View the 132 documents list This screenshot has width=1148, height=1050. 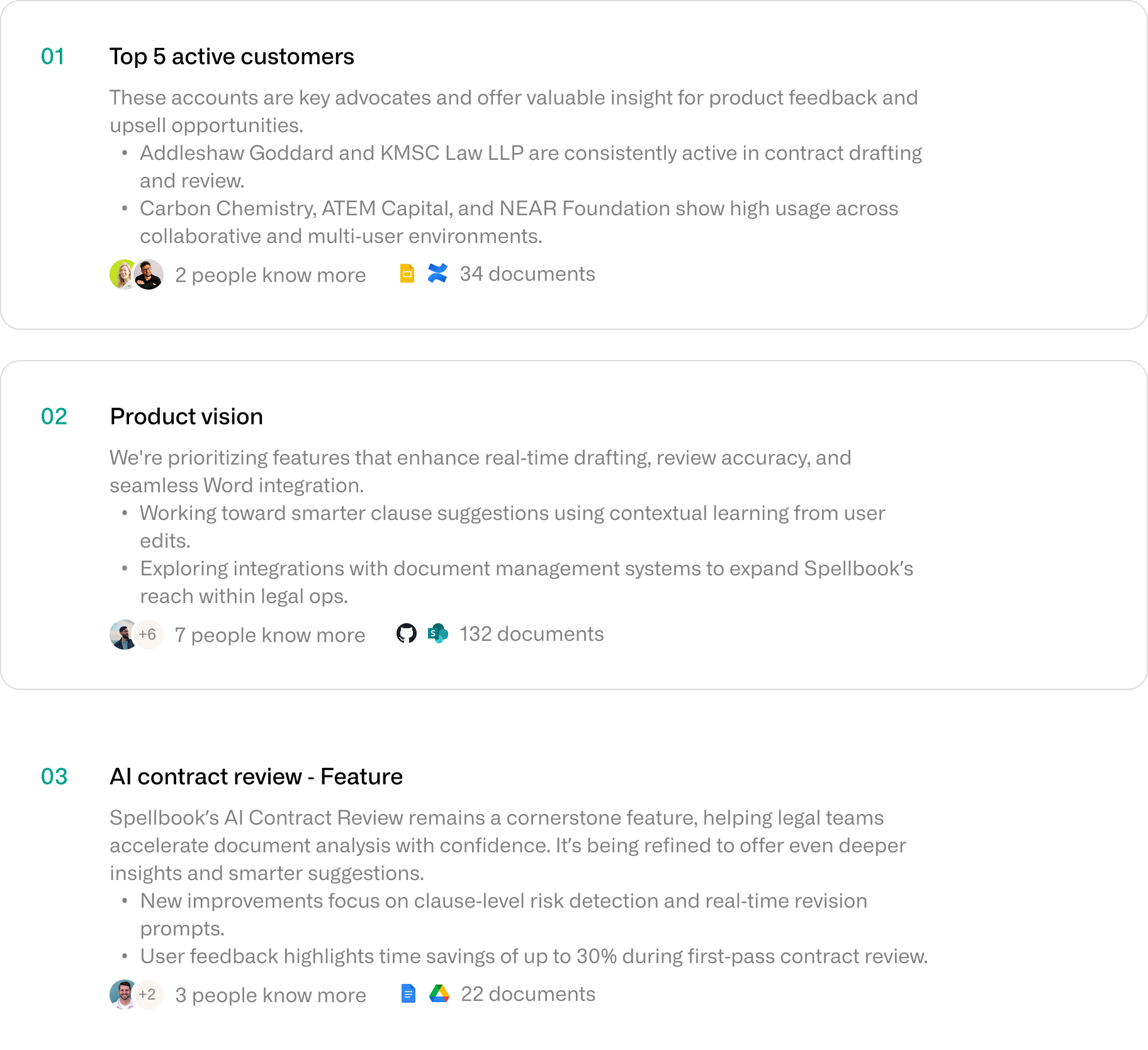click(531, 634)
